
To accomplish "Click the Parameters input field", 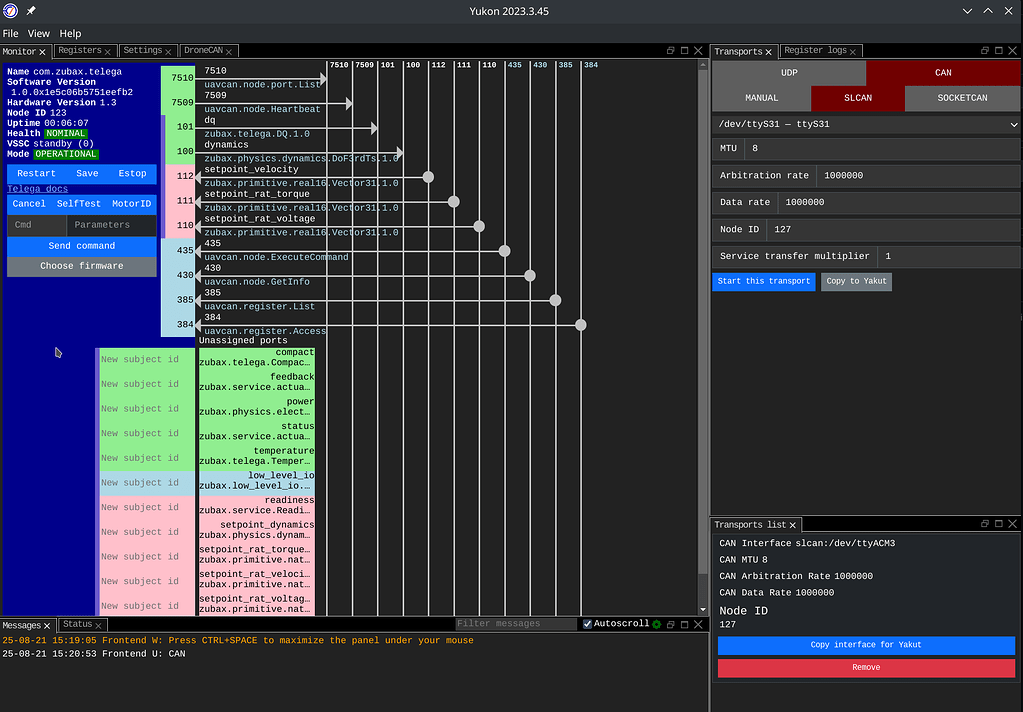I will pos(112,225).
